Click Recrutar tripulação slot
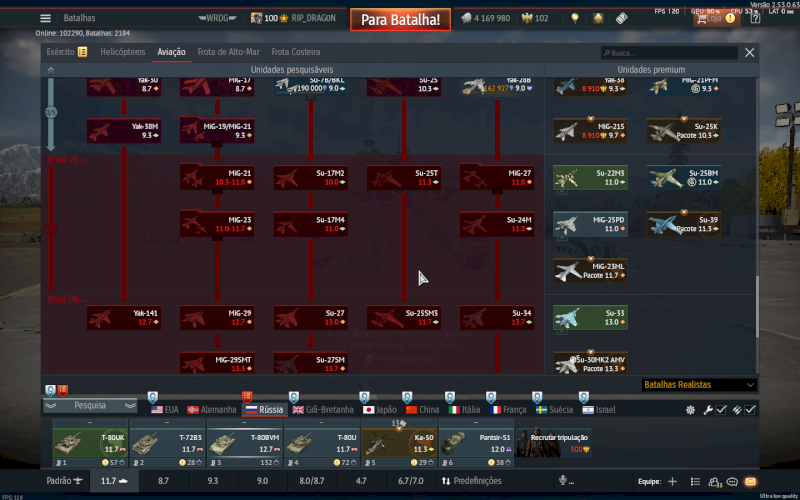Screen dimensions: 800x500 coord(553,442)
